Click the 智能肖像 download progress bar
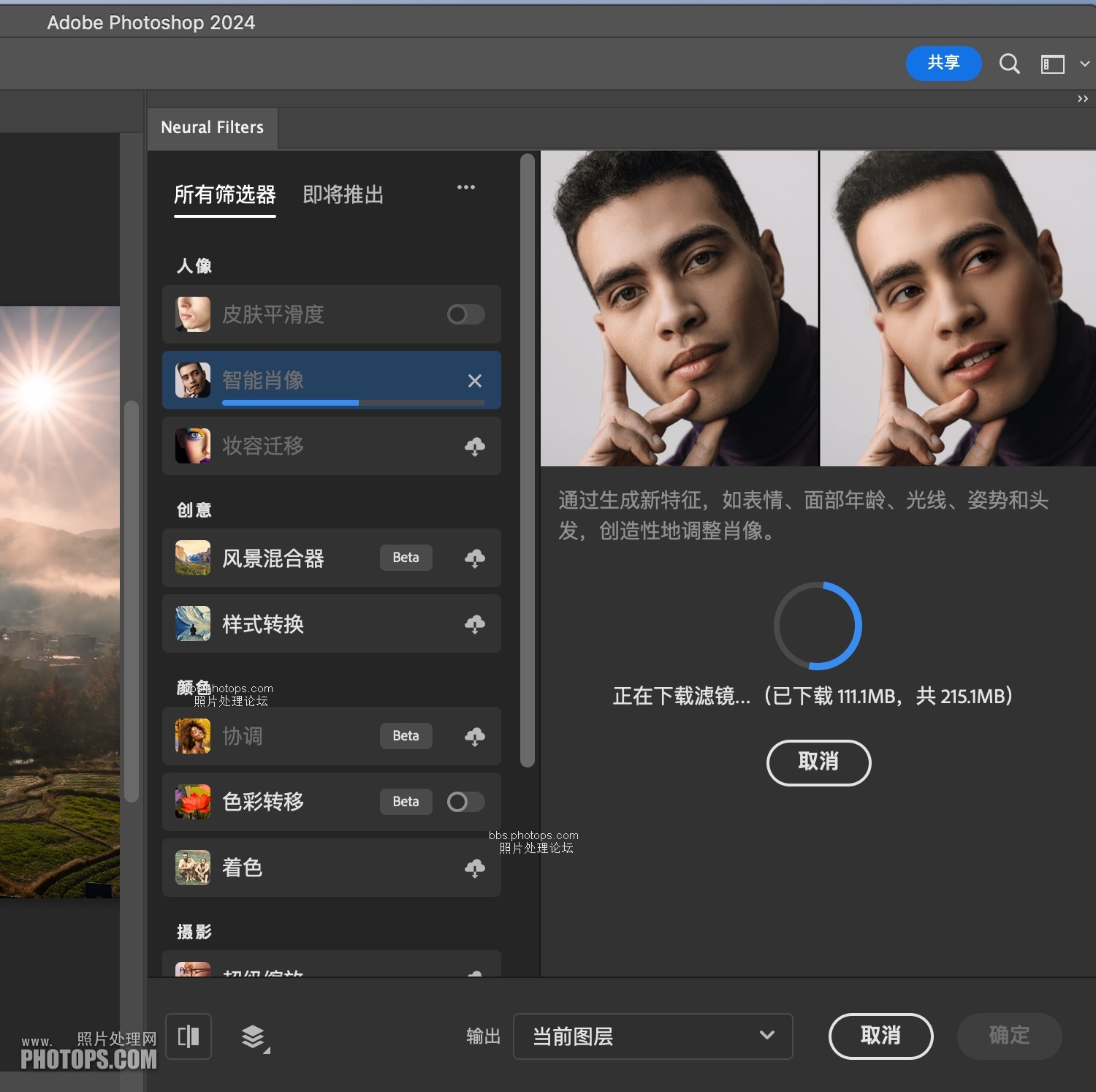The image size is (1096, 1092). click(354, 403)
